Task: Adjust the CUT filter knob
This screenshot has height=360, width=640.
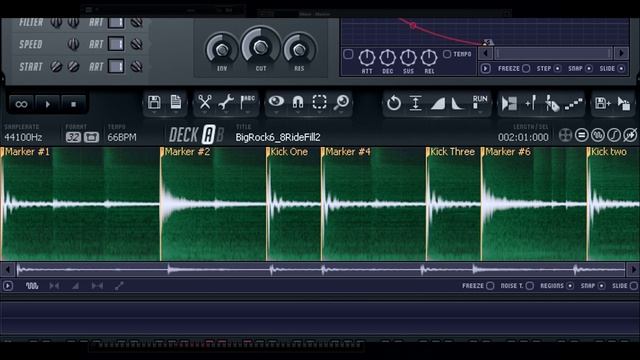Action: tap(260, 47)
